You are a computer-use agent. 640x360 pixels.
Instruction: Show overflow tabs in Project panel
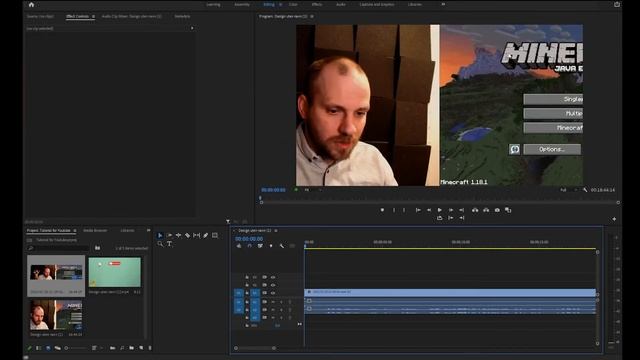point(148,231)
